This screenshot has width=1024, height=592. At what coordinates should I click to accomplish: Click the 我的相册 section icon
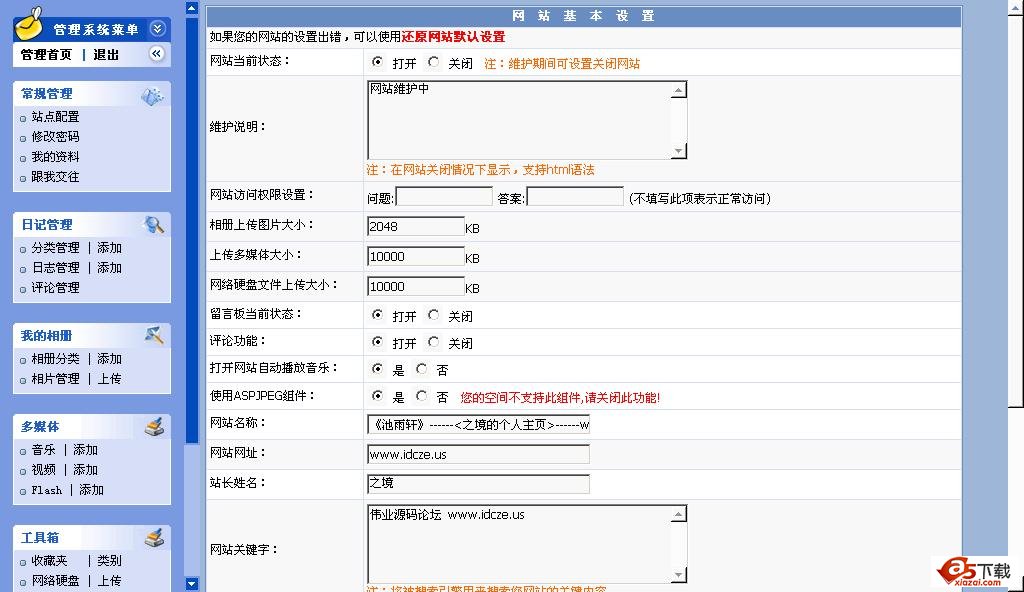coord(154,336)
